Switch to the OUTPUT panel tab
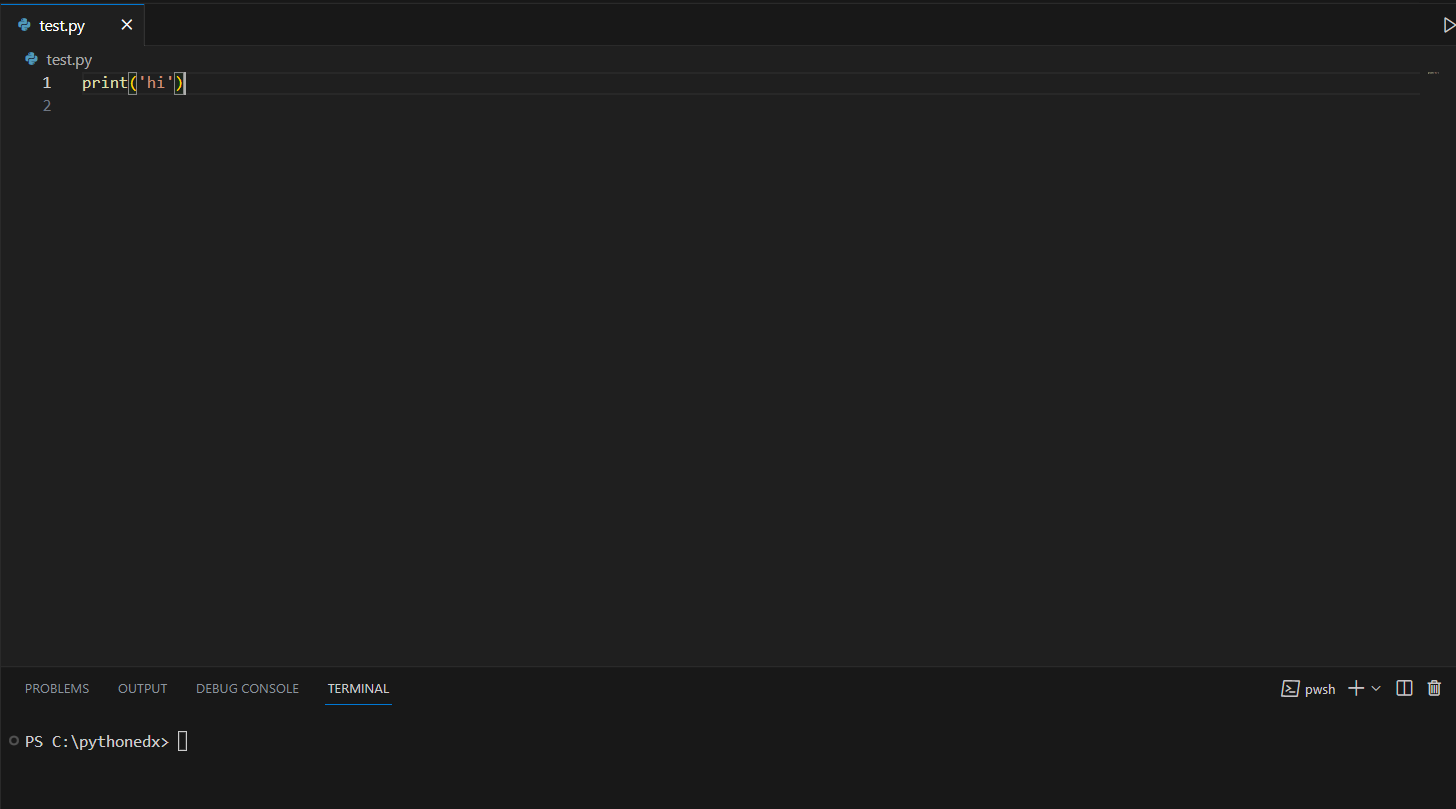The image size is (1456, 809). tap(143, 689)
